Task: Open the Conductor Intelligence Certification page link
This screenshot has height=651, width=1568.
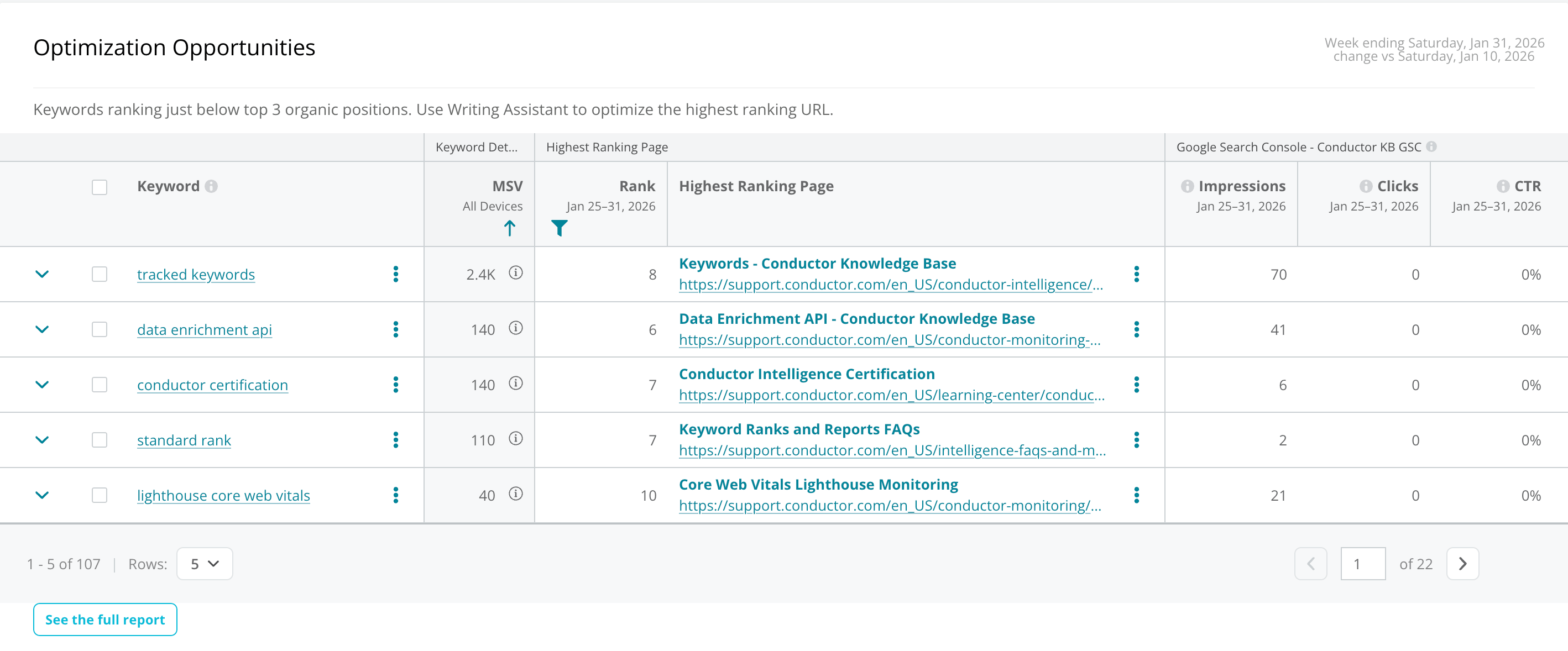Action: (807, 374)
